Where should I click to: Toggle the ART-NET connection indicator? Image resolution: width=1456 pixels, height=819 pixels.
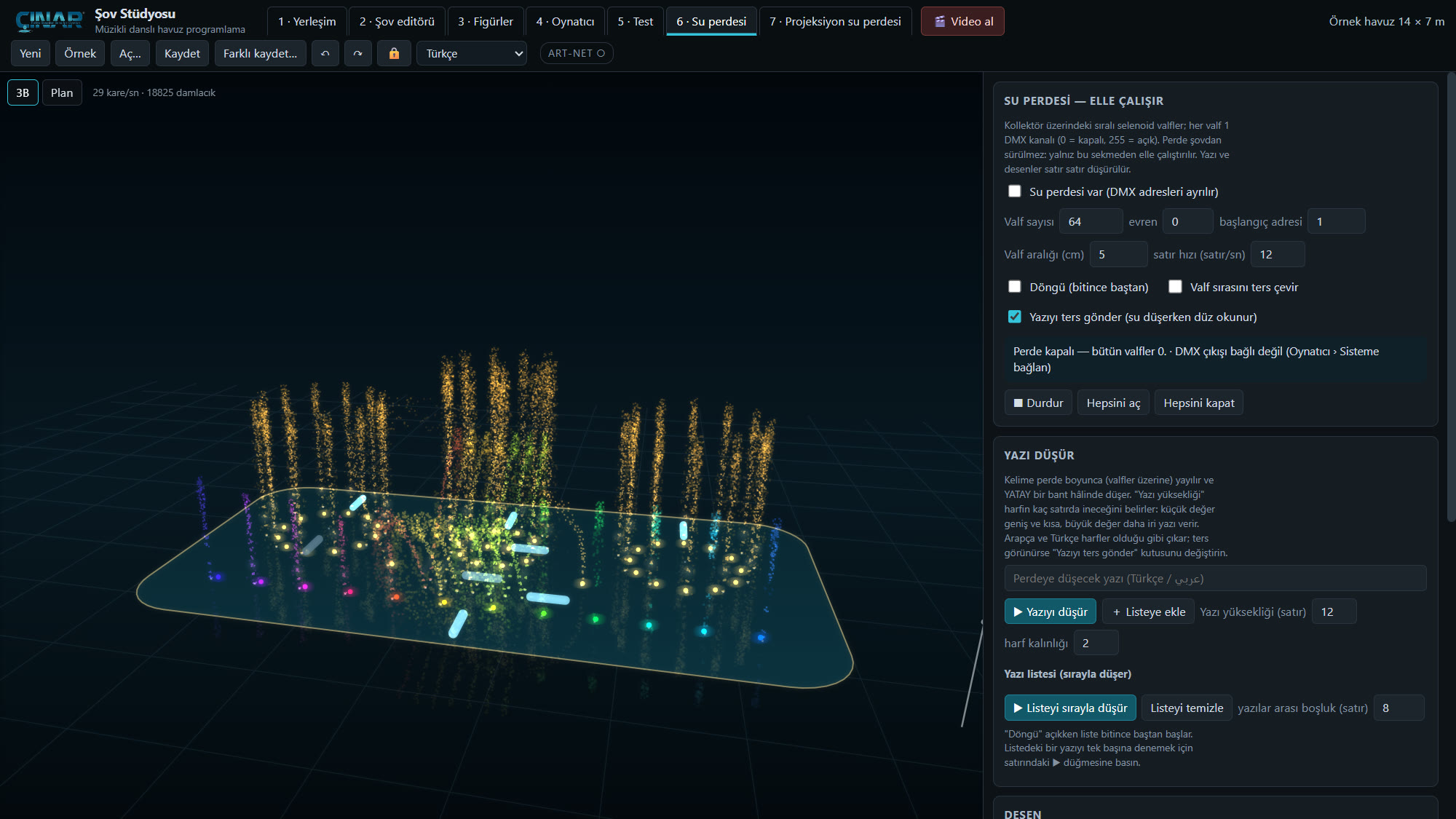(577, 53)
